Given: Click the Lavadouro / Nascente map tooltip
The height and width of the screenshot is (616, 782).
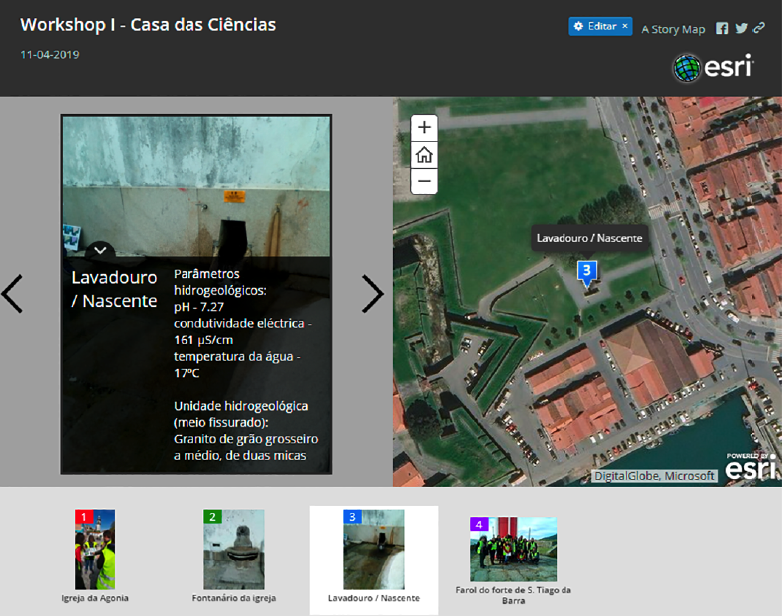Looking at the screenshot, I should [x=589, y=238].
